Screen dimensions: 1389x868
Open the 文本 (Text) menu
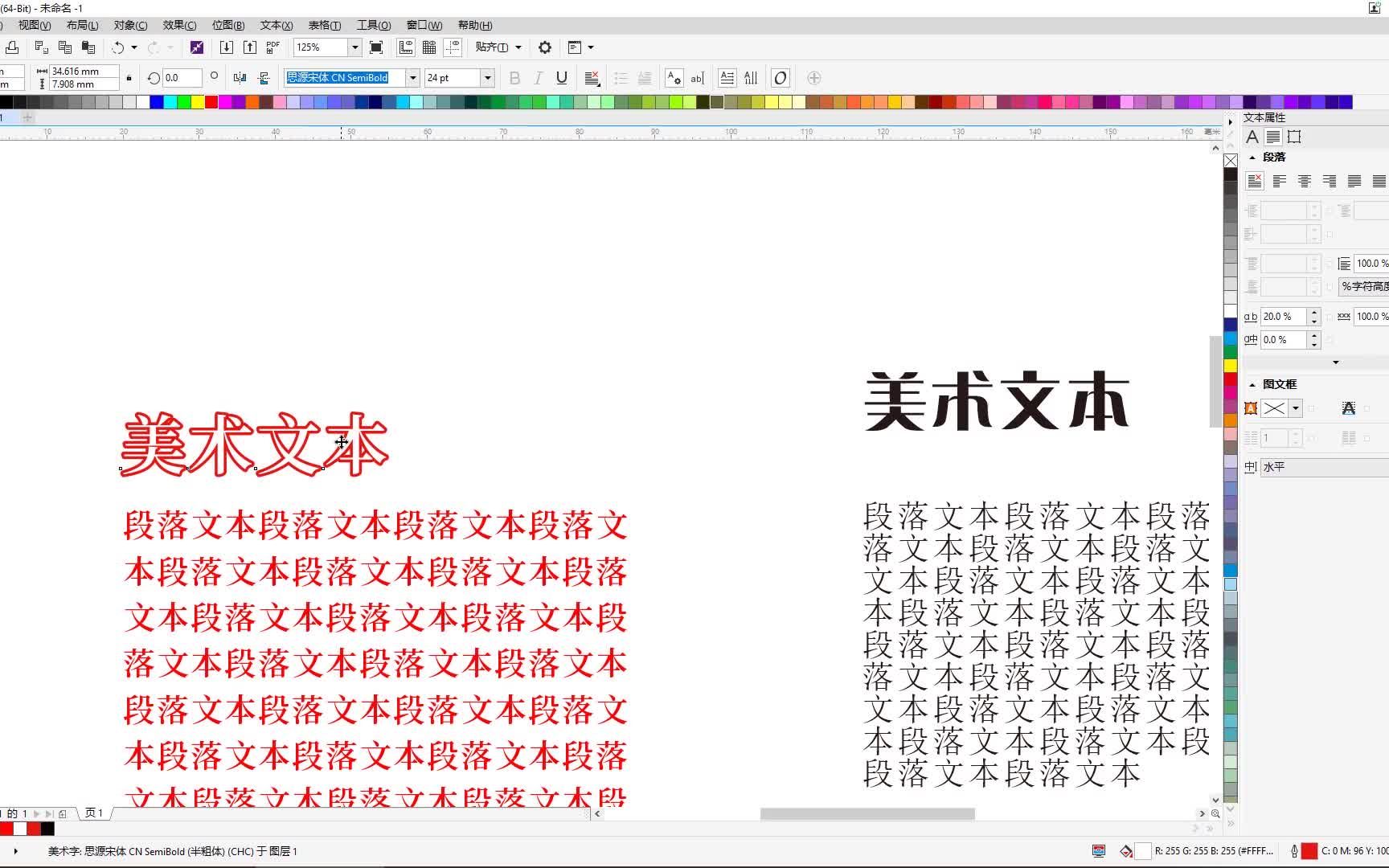pyautogui.click(x=277, y=26)
